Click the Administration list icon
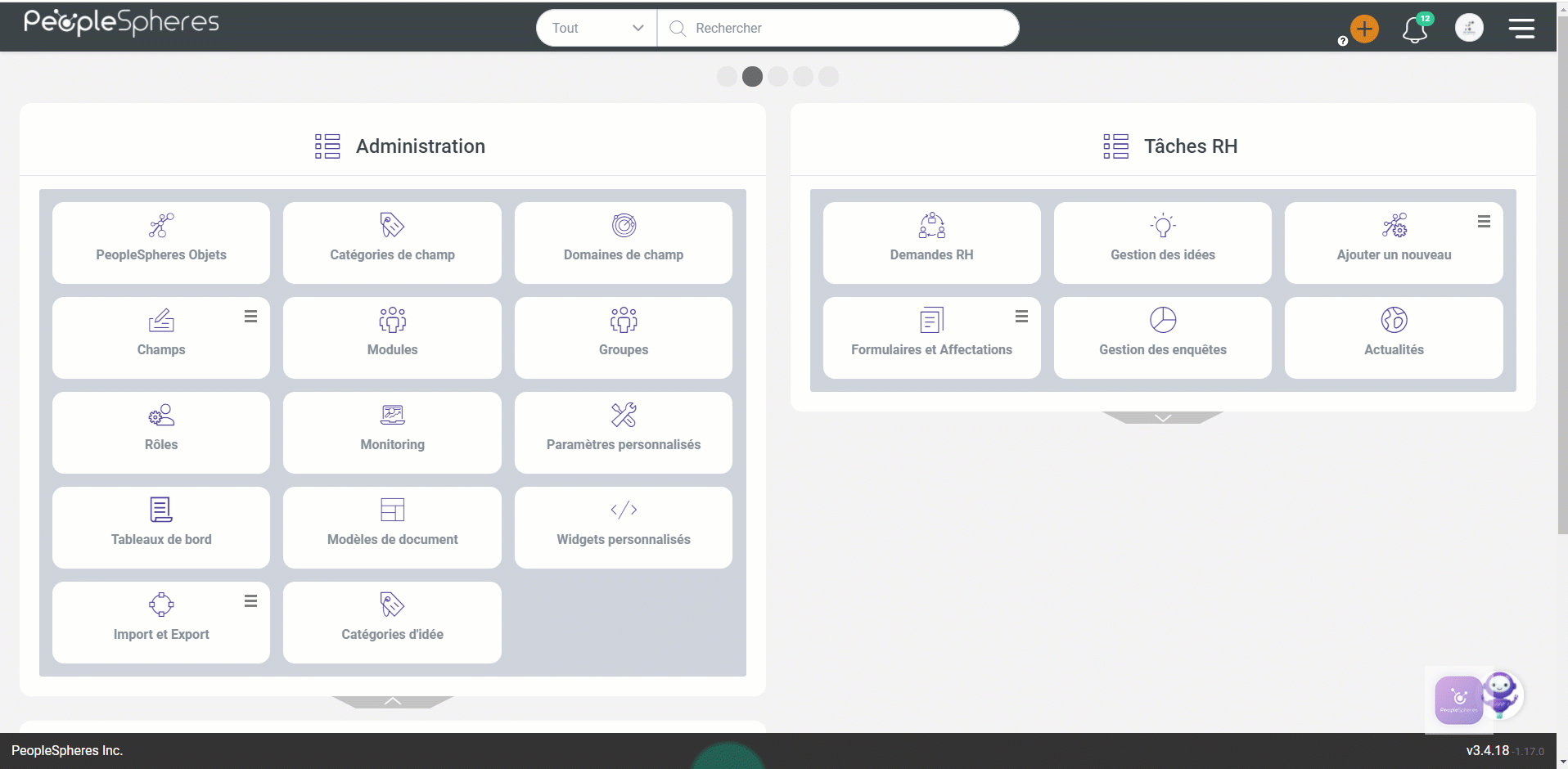This screenshot has width=1568, height=769. pyautogui.click(x=327, y=146)
